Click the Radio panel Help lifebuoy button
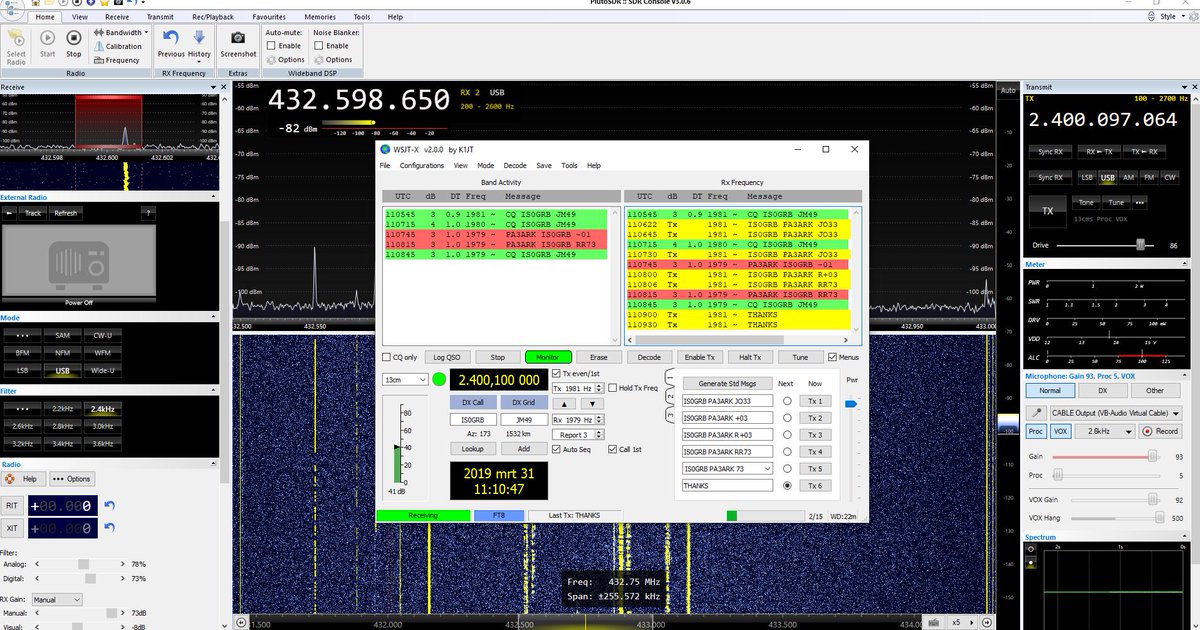The height and width of the screenshot is (630, 1200). 22,479
